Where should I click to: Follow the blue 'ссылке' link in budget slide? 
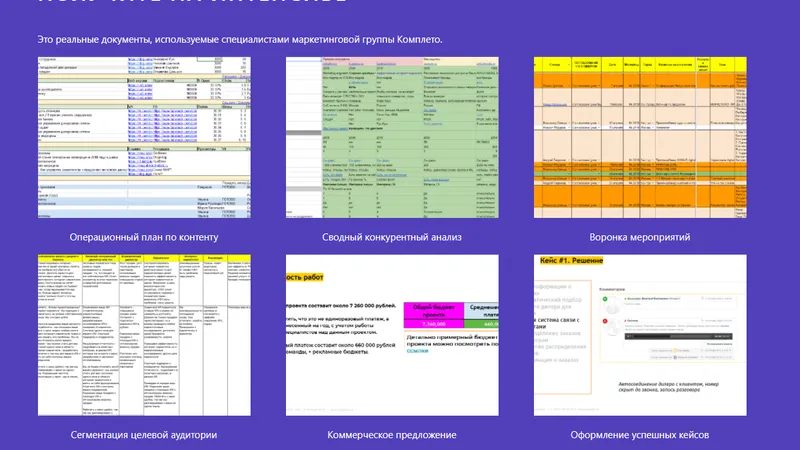click(417, 351)
